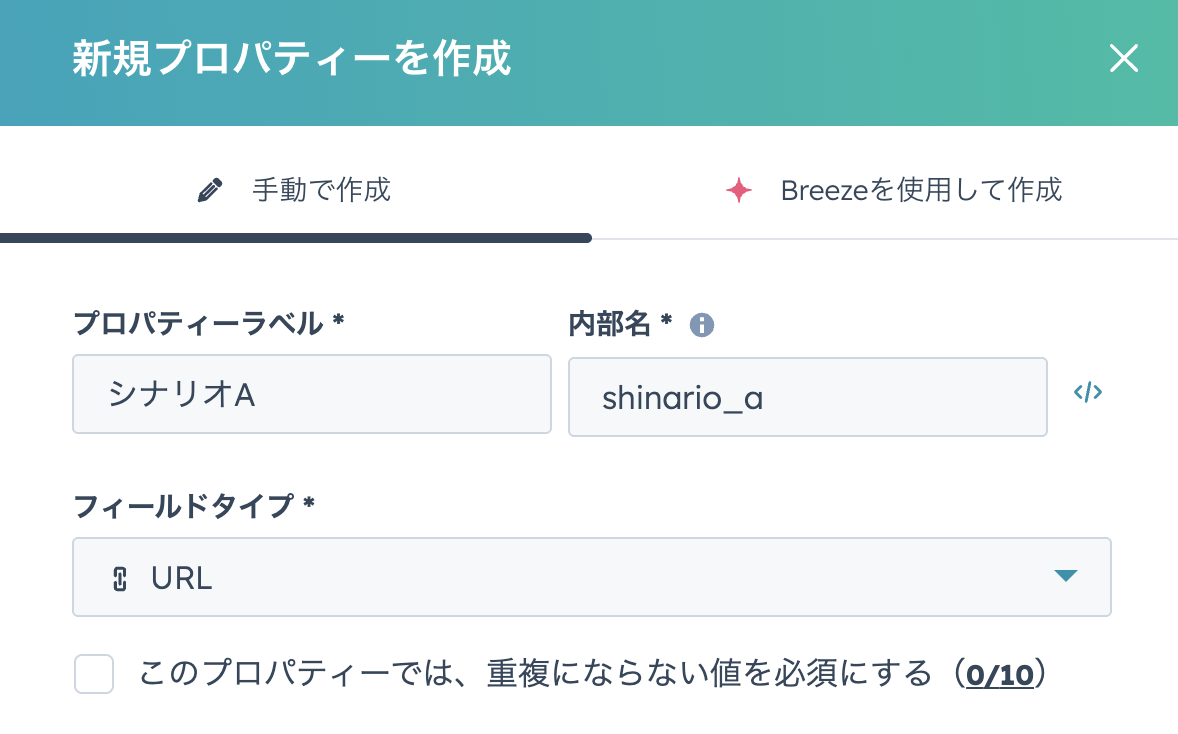The image size is (1178, 734).
Task: Select the URL value text in the dropdown
Action: 182,578
